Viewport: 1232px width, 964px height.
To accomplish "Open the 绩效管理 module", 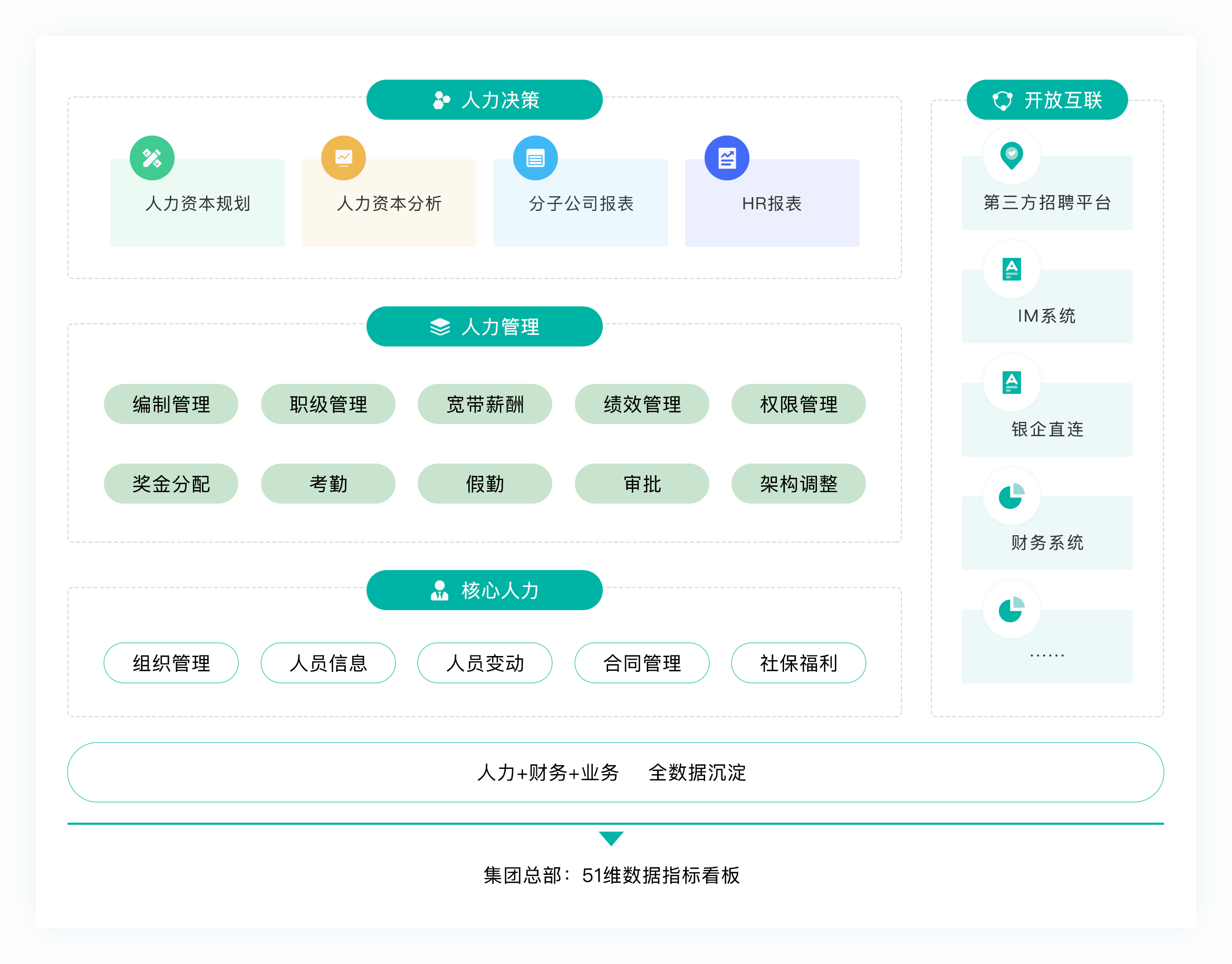I will (642, 404).
